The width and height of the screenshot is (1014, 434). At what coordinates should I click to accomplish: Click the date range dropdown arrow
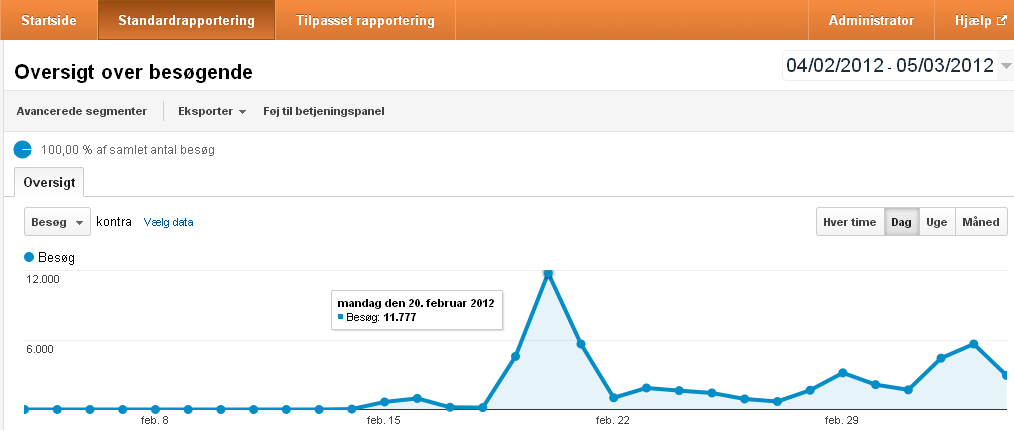point(1005,66)
